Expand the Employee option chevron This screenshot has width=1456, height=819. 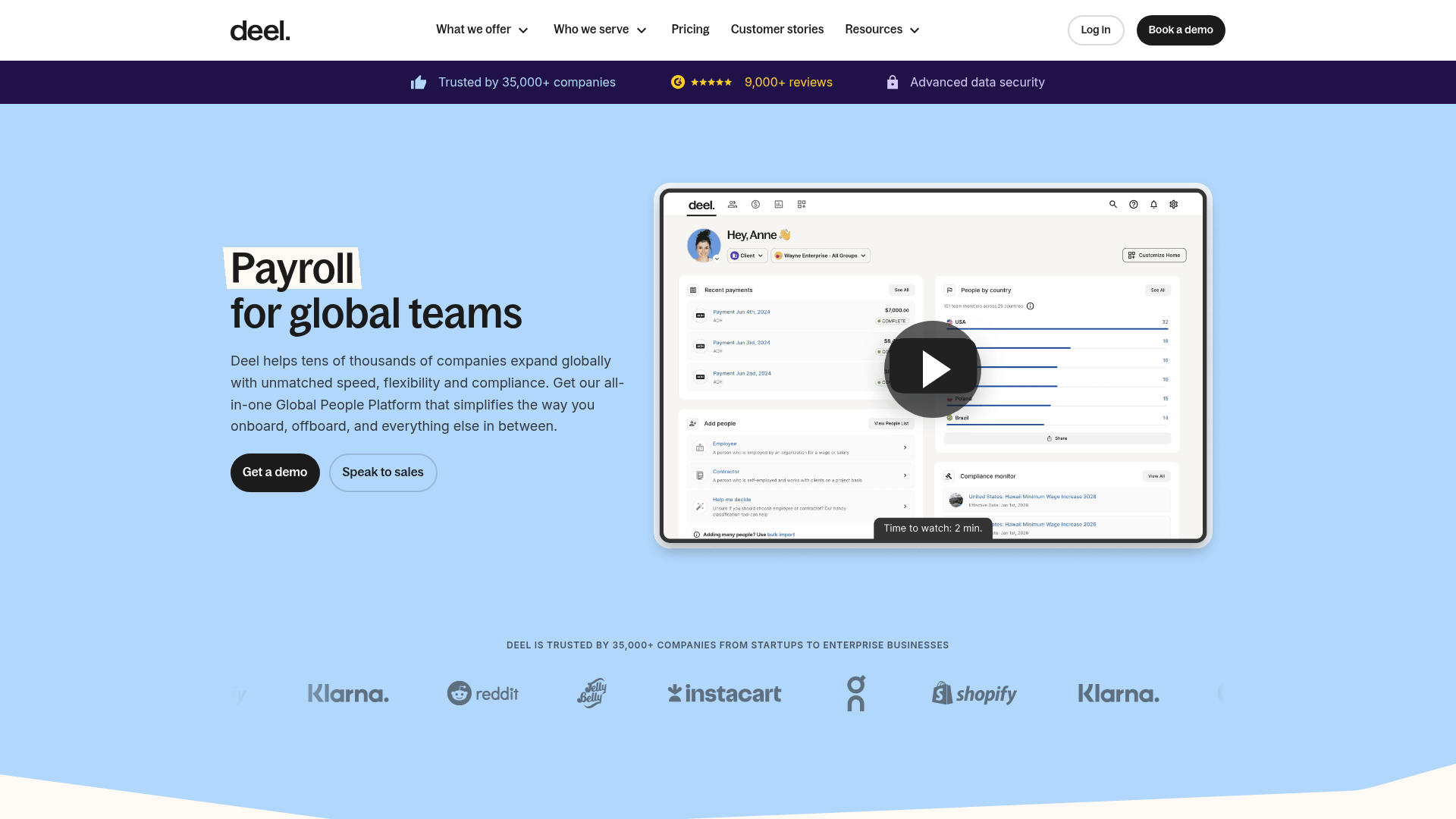905,447
